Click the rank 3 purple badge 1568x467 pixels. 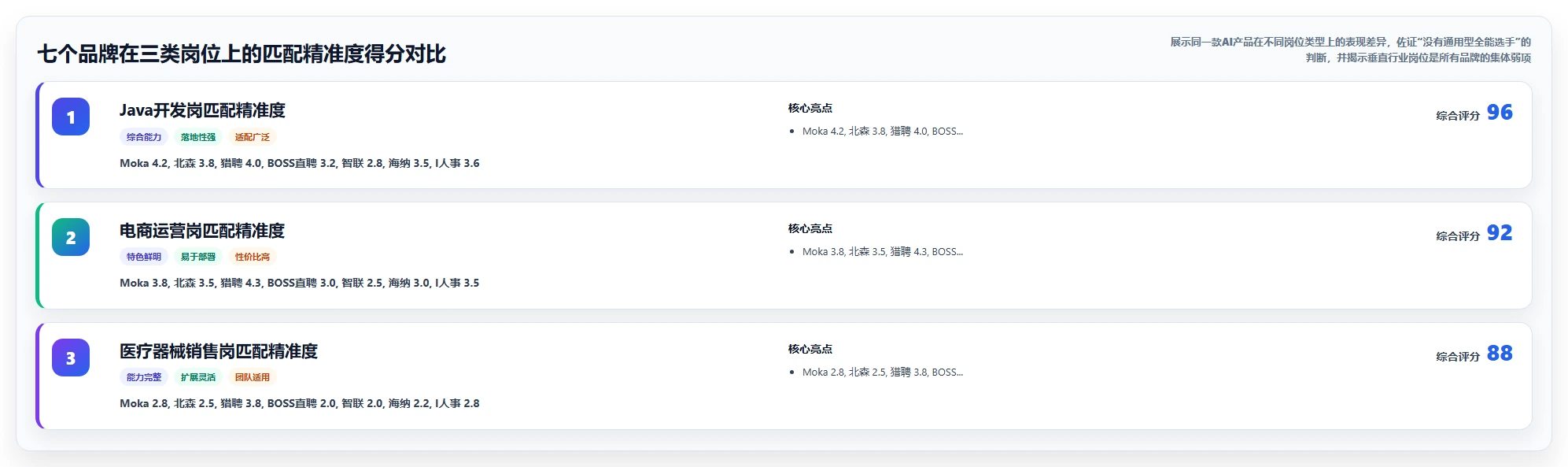pos(71,358)
